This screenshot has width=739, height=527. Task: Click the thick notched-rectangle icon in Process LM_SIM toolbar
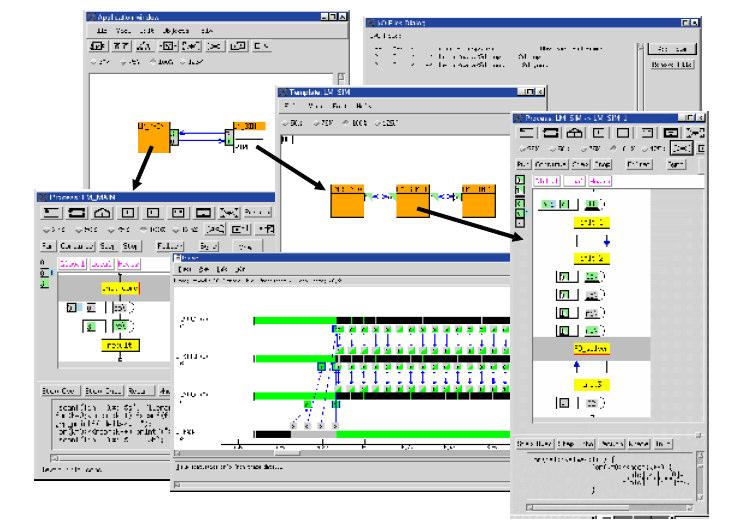[x=671, y=133]
